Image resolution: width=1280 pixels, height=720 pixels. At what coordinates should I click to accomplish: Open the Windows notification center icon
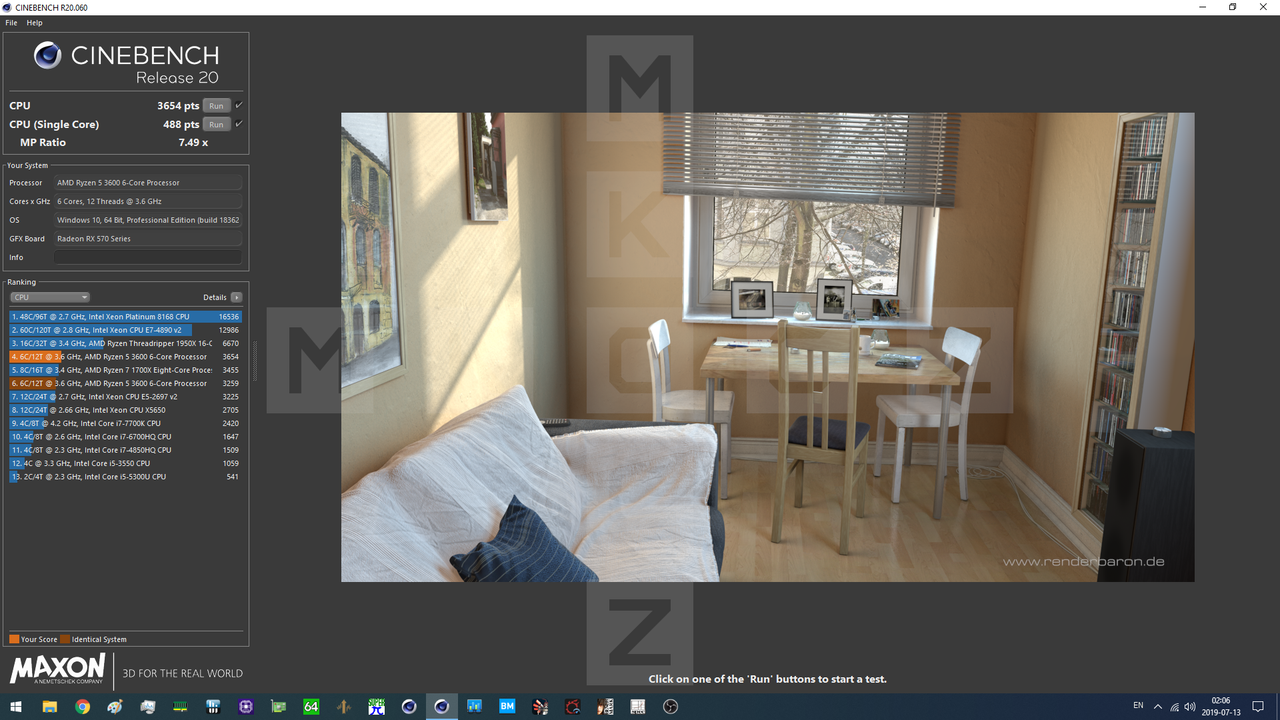click(1259, 706)
